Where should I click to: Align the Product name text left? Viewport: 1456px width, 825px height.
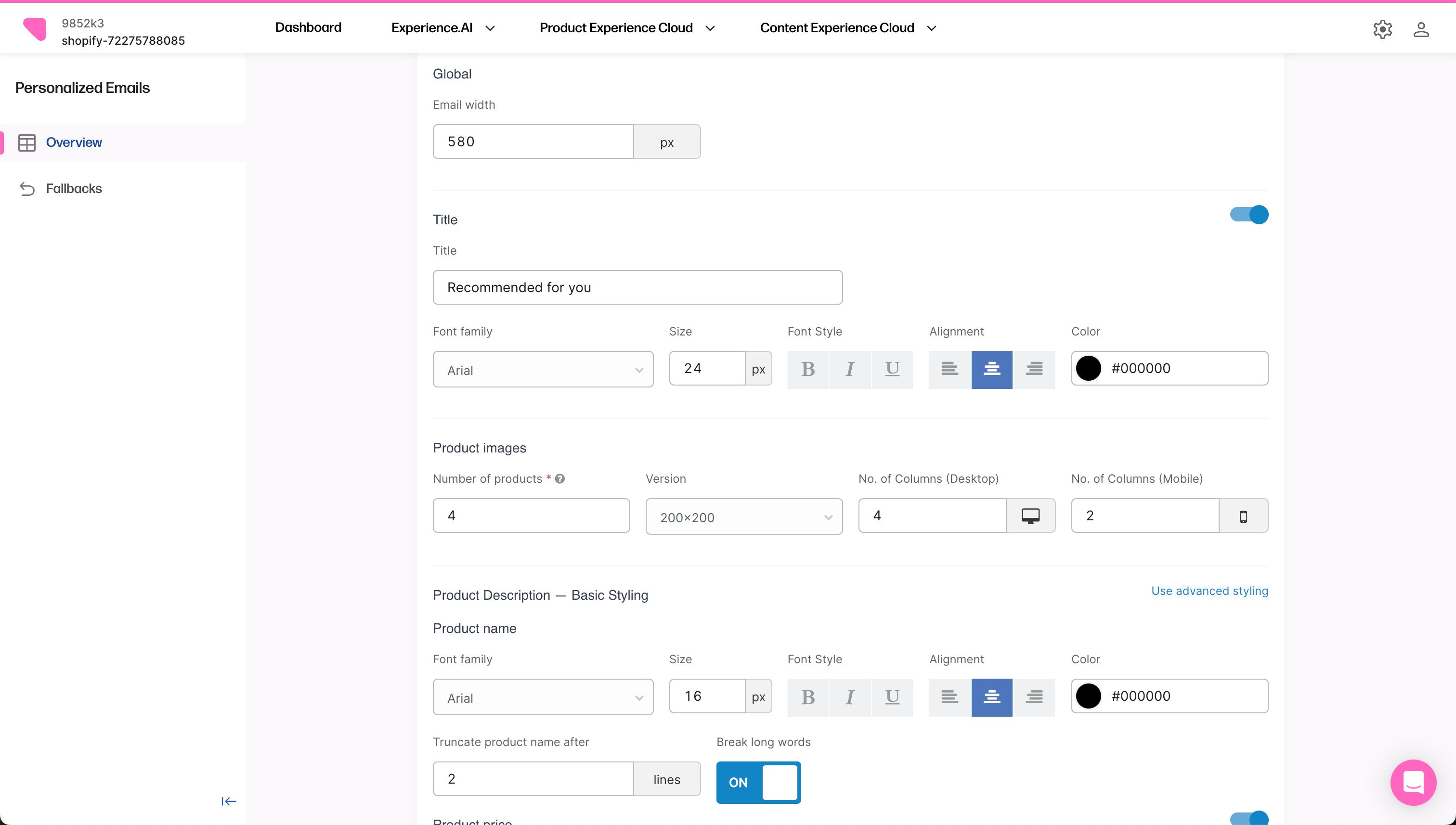(949, 697)
